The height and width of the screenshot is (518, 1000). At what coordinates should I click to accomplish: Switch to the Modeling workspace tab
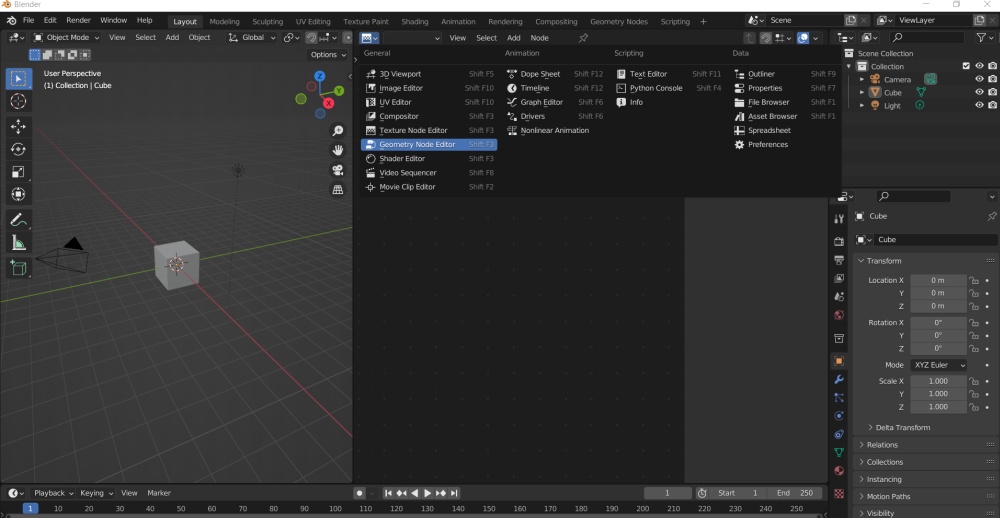pyautogui.click(x=224, y=22)
